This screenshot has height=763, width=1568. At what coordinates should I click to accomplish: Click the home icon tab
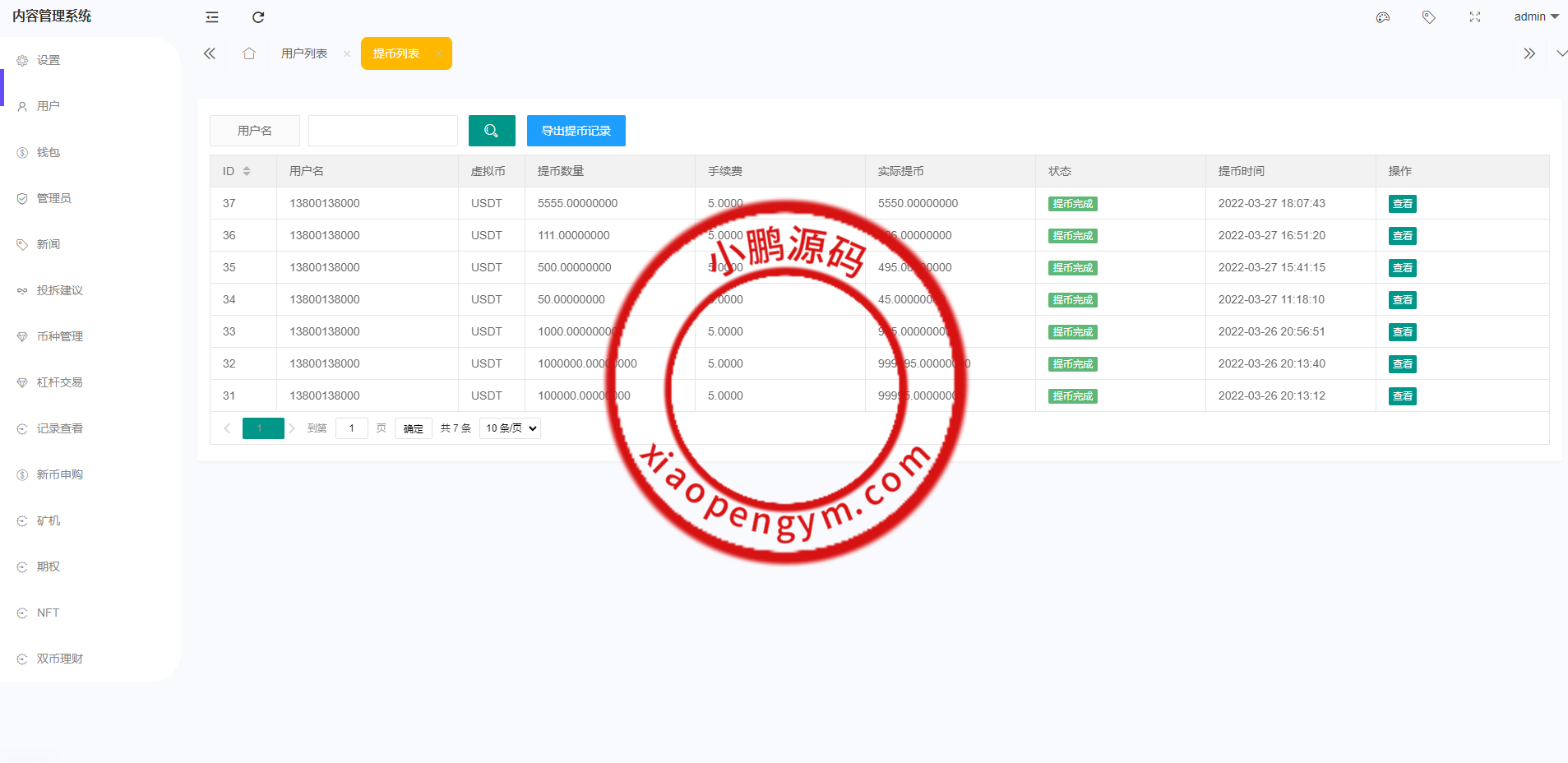[x=249, y=53]
